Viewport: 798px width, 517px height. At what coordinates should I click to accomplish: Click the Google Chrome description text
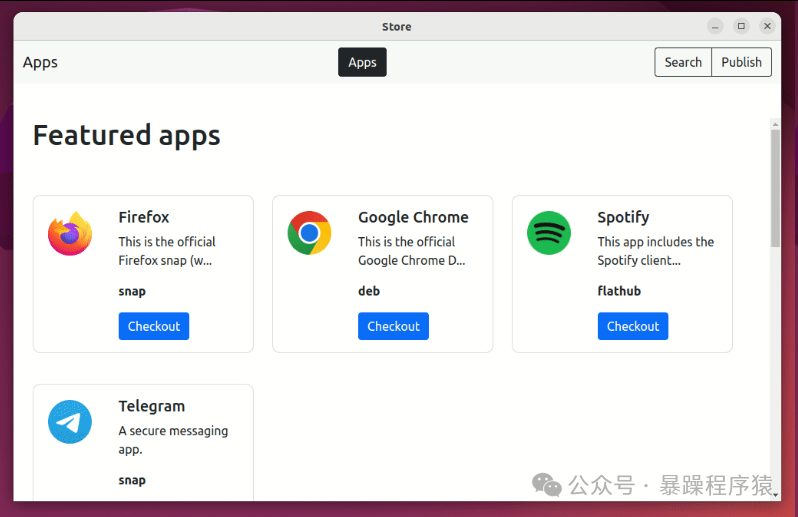411,251
